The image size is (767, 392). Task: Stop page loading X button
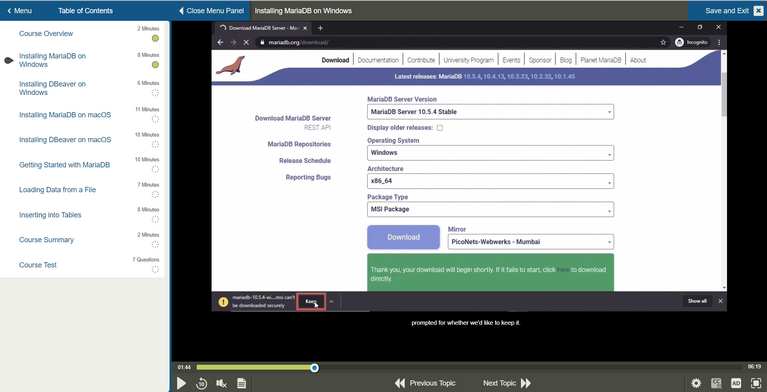247,43
